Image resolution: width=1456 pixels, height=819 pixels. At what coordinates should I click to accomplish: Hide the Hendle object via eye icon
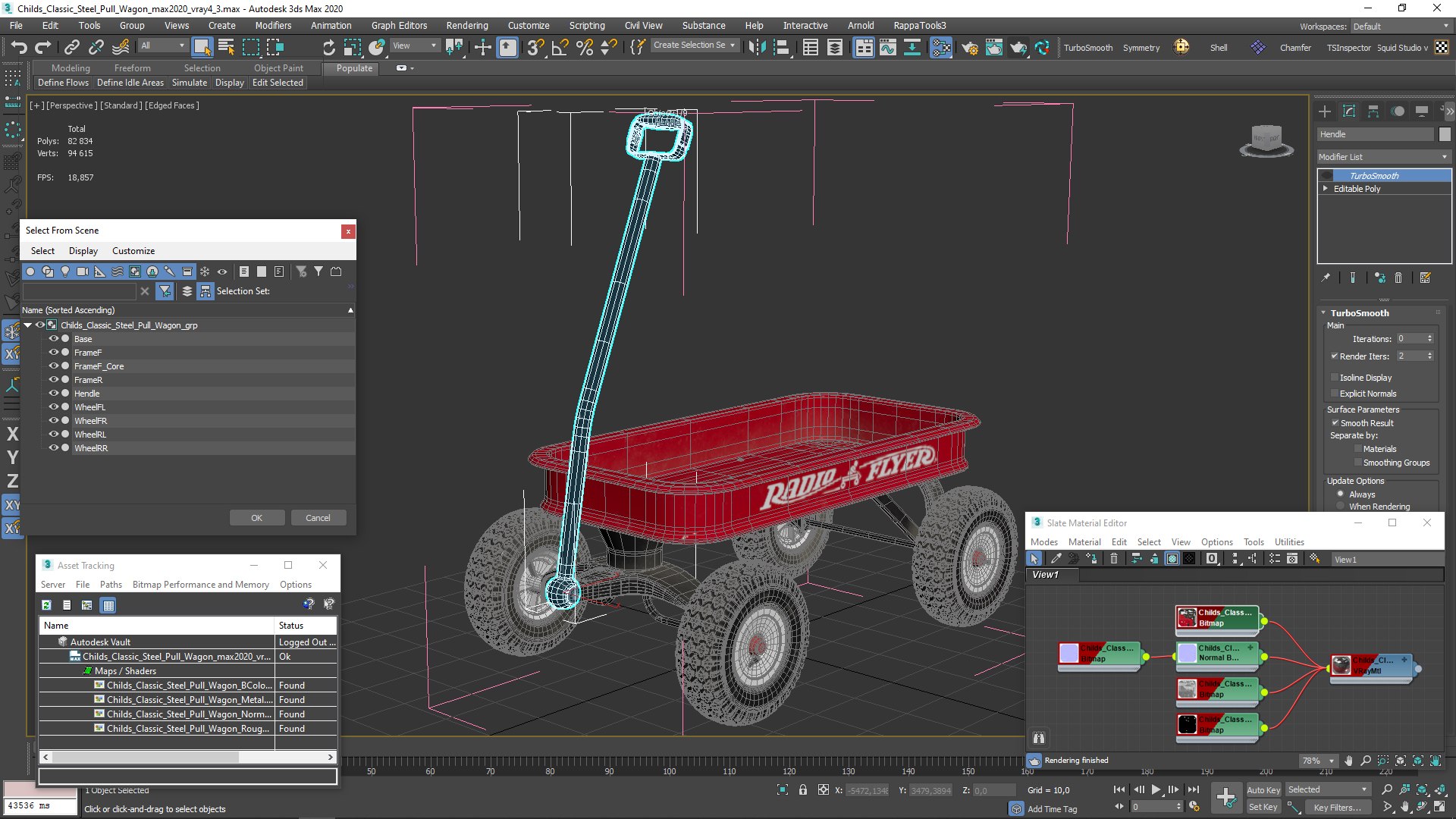click(x=54, y=394)
